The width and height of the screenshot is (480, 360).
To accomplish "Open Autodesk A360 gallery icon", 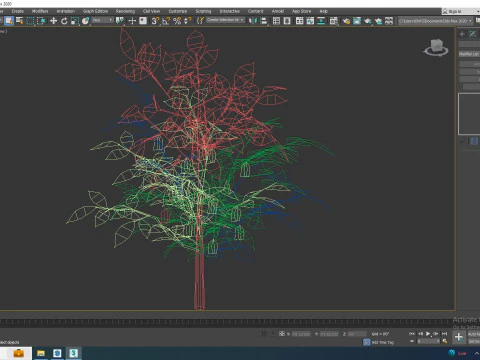I will tap(389, 21).
